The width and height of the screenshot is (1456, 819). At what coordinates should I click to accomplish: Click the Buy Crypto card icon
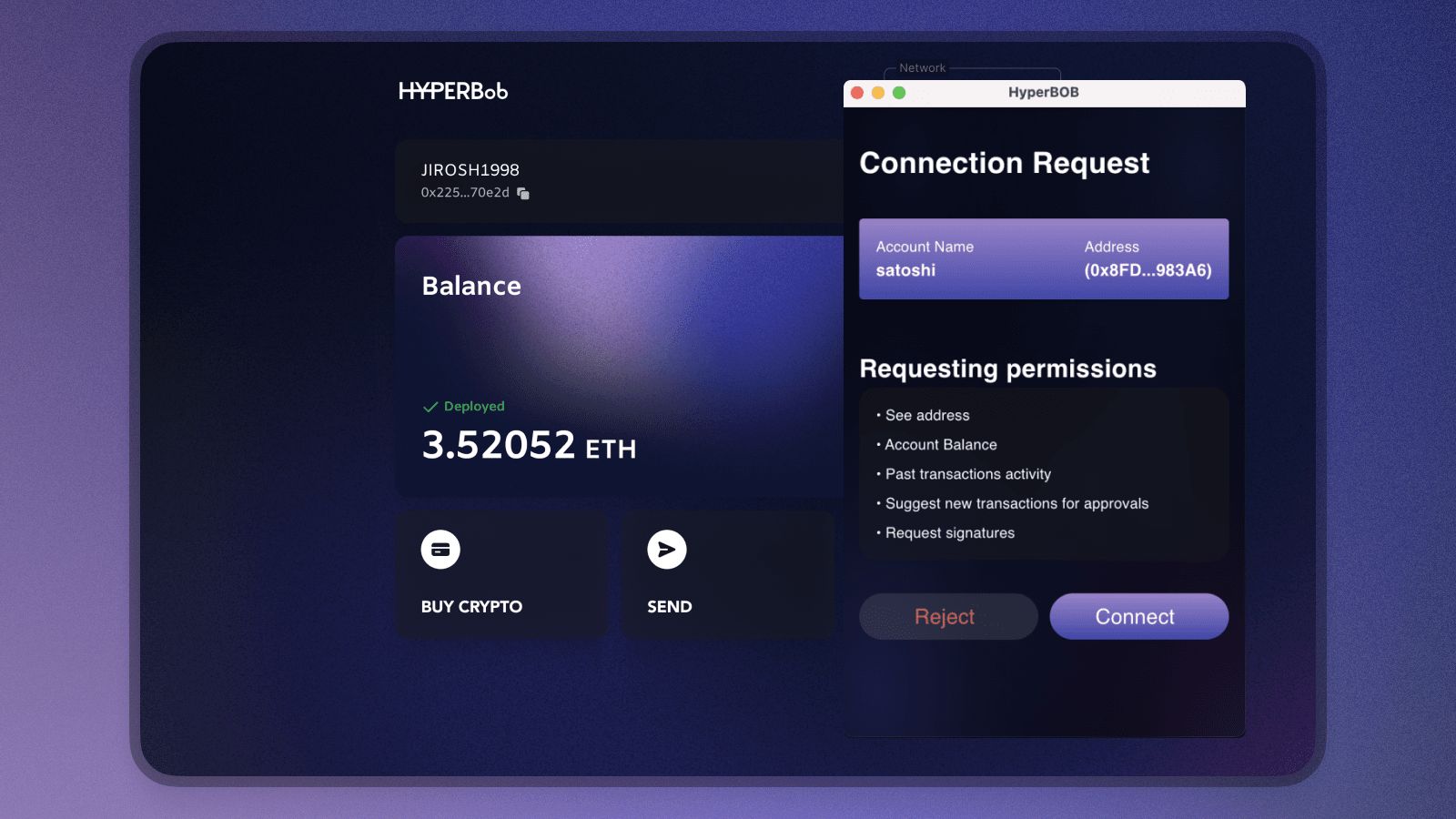tap(440, 550)
